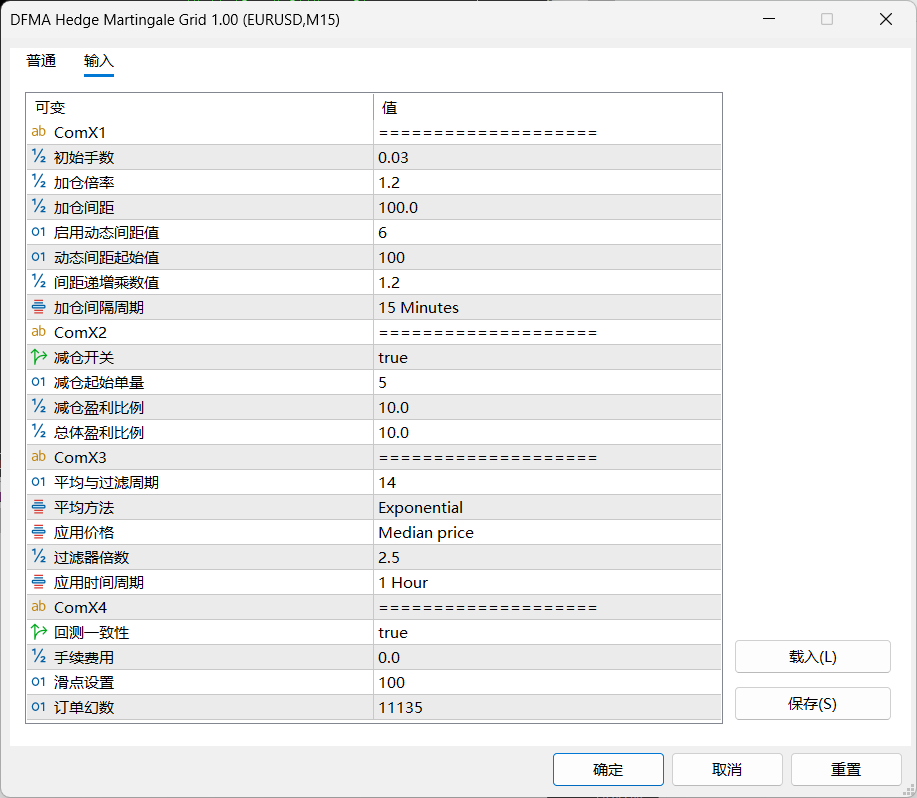Image resolution: width=917 pixels, height=798 pixels.
Task: Toggle the 减仓开关 true value
Action: 547,357
